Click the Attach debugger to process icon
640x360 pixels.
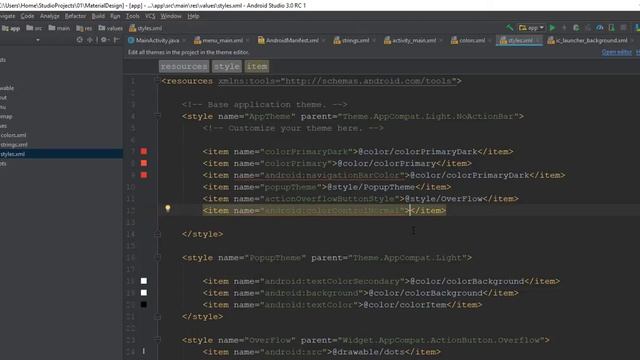[611, 28]
